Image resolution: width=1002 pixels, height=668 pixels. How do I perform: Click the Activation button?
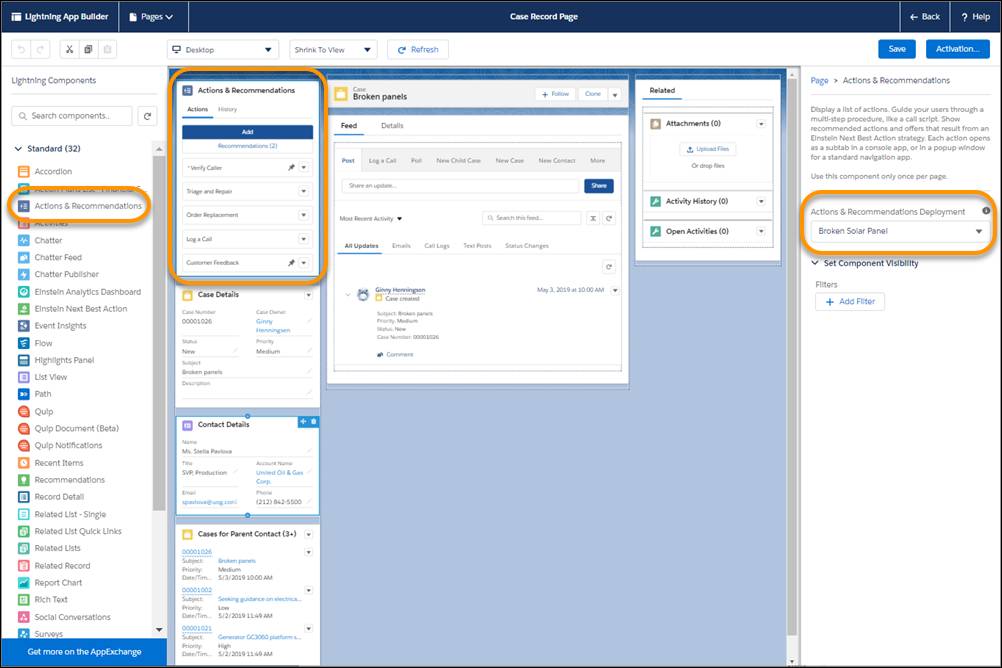coord(957,49)
